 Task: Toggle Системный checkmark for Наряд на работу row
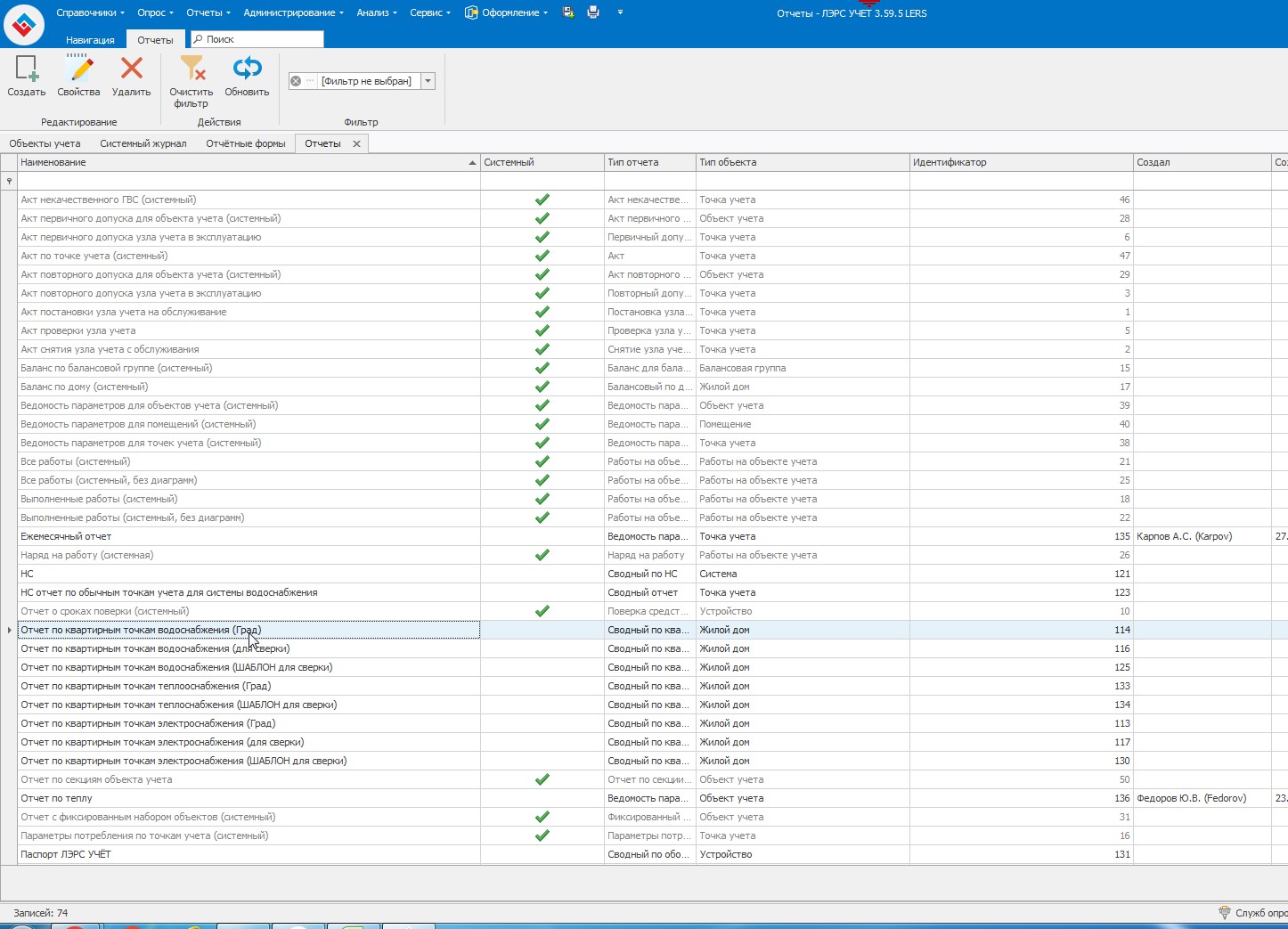point(542,555)
